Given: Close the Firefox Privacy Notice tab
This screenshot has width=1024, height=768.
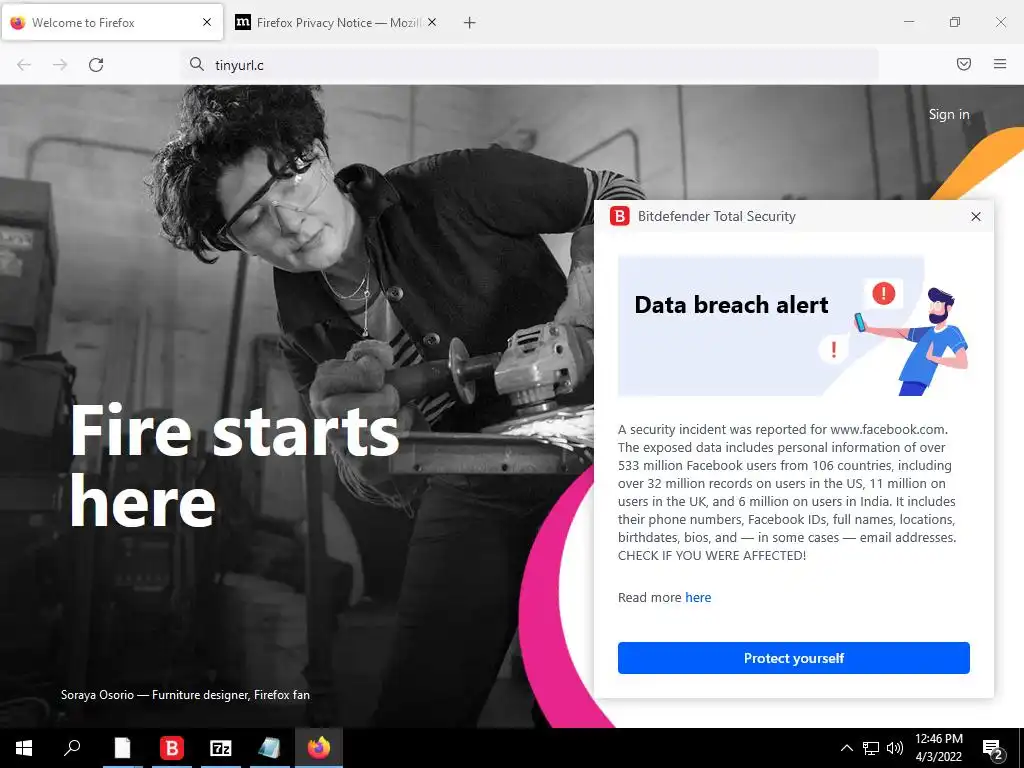Looking at the screenshot, I should click(432, 22).
